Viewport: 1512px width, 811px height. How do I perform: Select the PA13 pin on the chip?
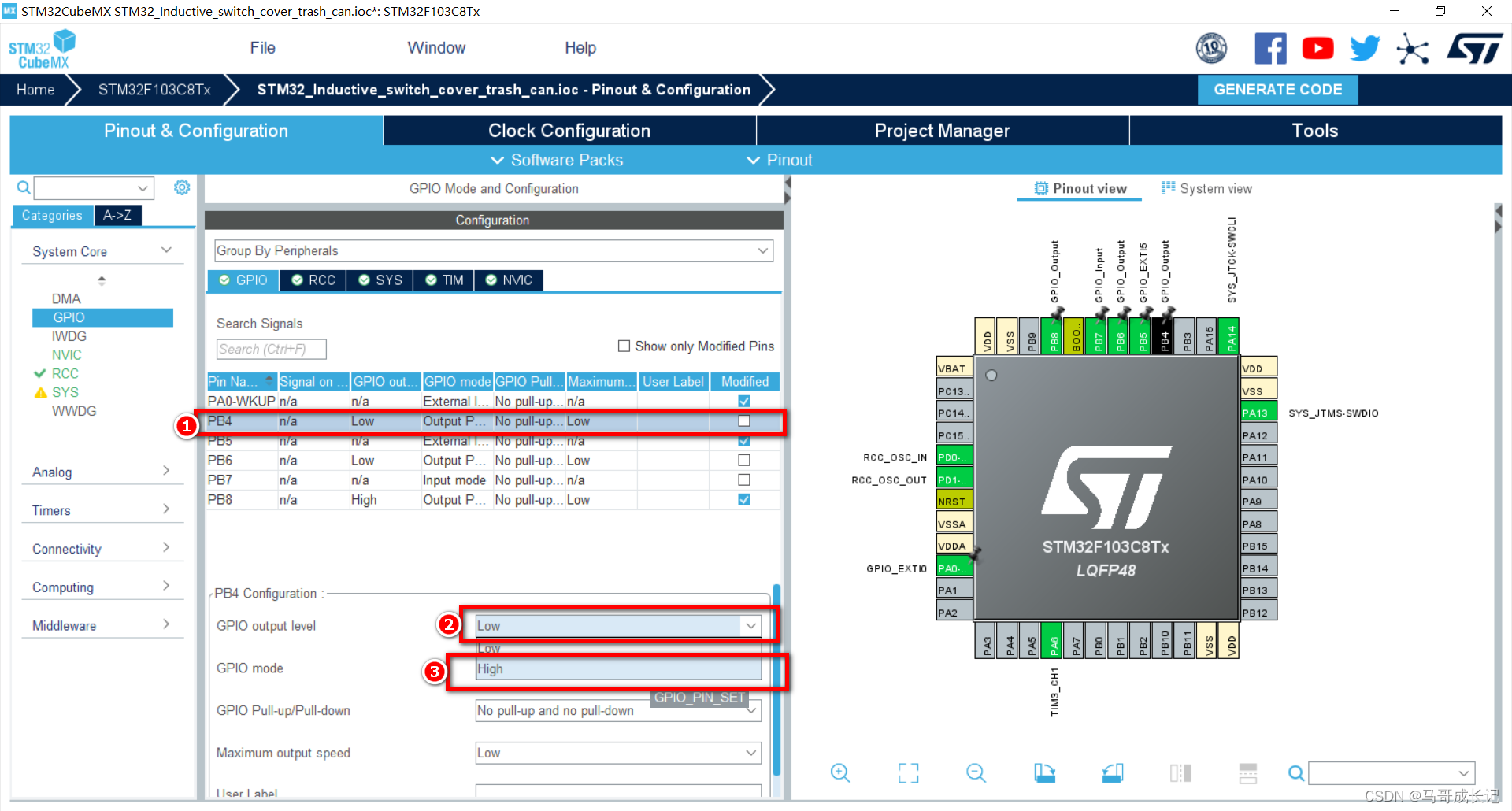1258,413
